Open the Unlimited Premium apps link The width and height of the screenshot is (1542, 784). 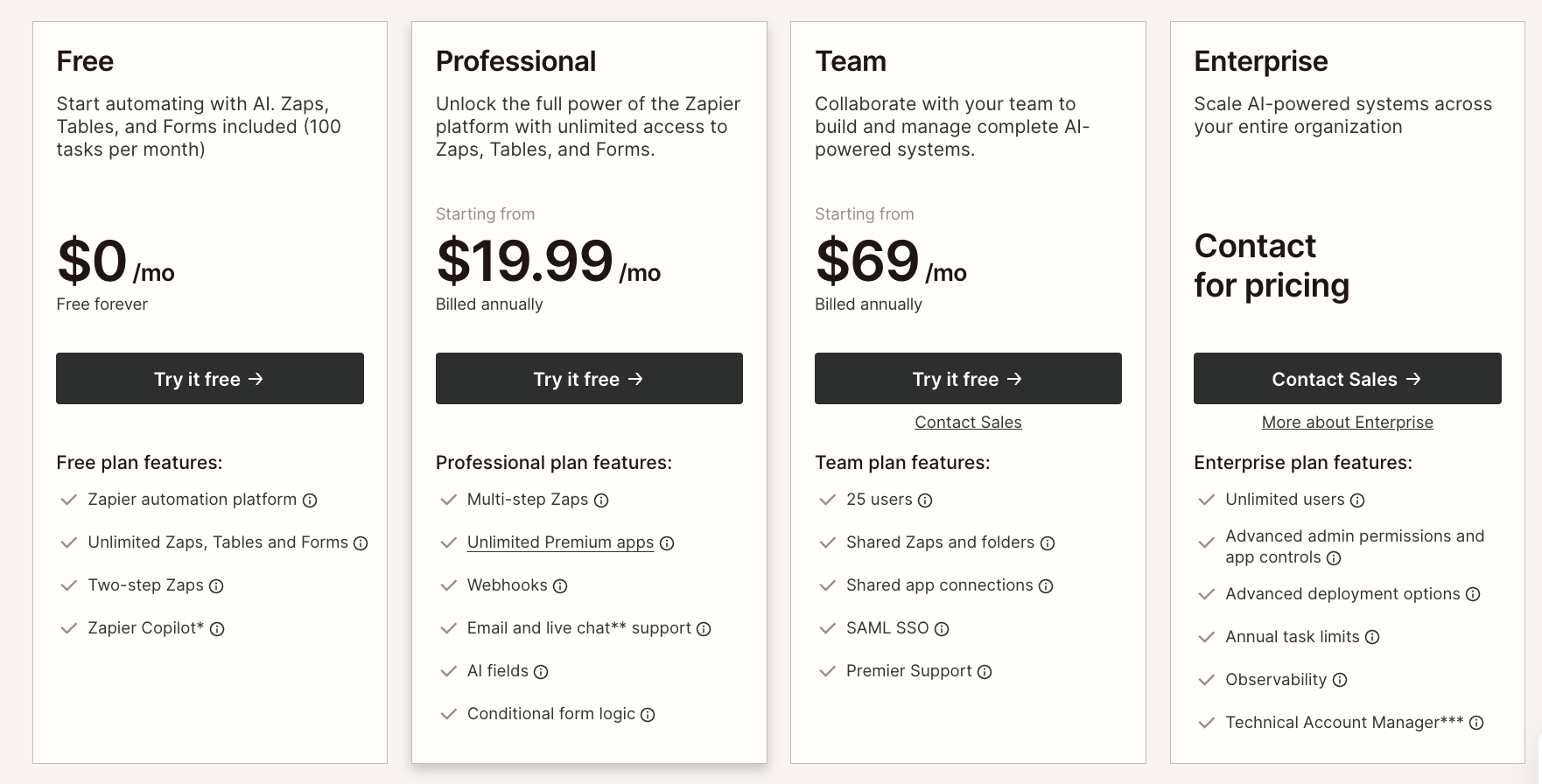(x=560, y=542)
